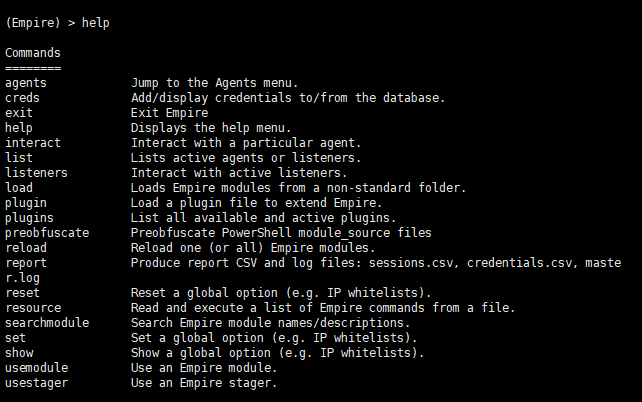Click the "report" command name
This screenshot has height=402, width=642.
26,262
